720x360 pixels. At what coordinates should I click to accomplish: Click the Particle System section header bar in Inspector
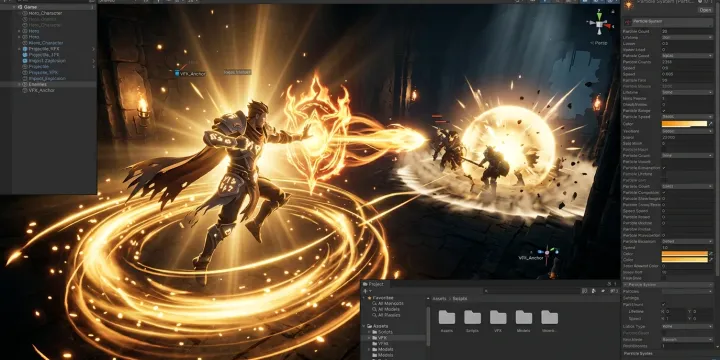669,285
